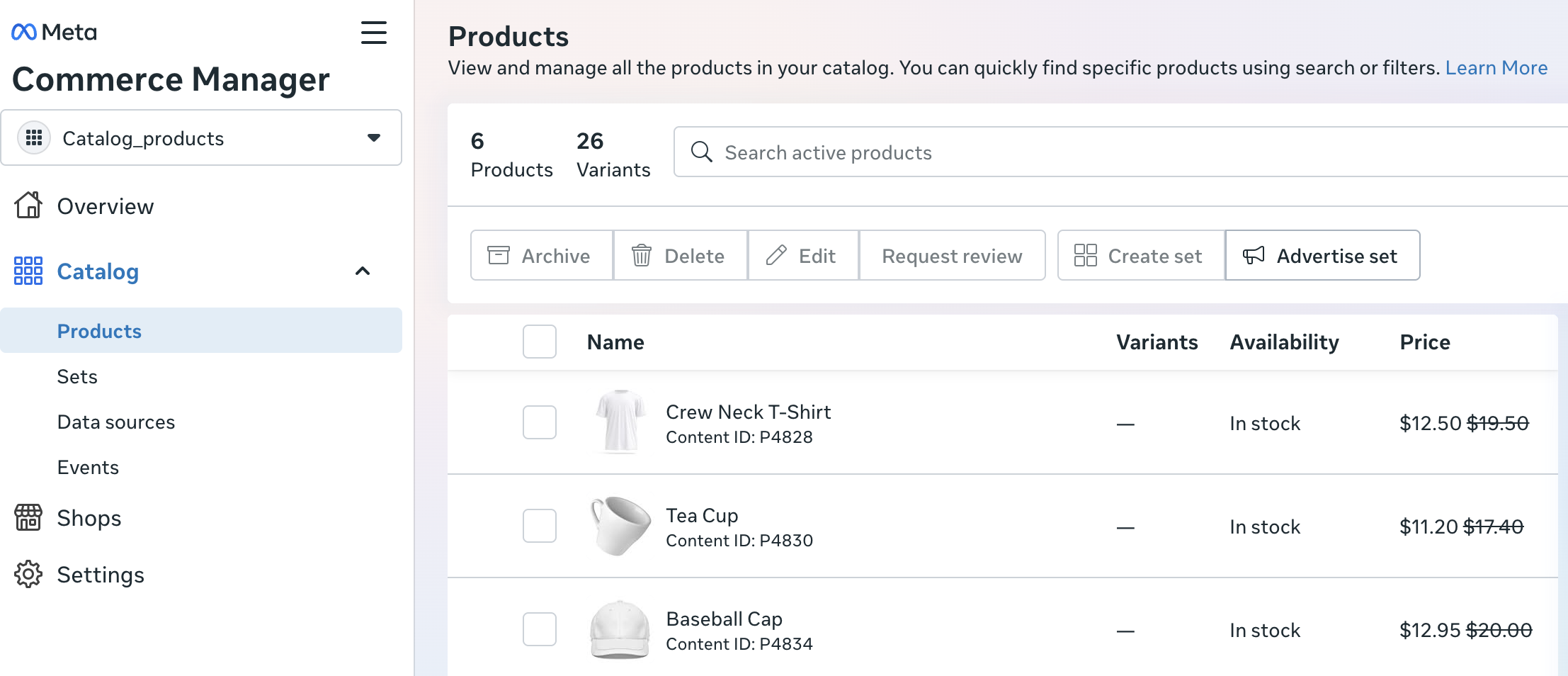Open Overview via the house icon
The height and width of the screenshot is (676, 1568).
coord(28,205)
